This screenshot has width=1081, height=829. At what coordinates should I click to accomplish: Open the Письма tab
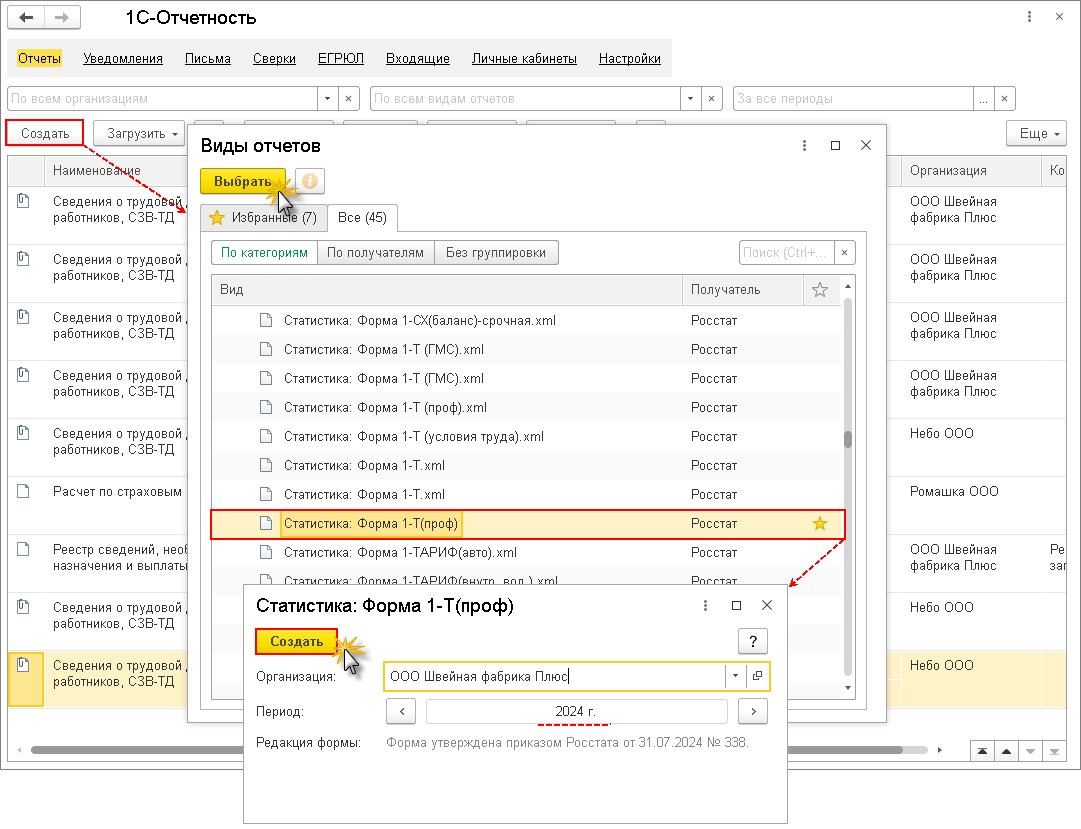tap(208, 59)
